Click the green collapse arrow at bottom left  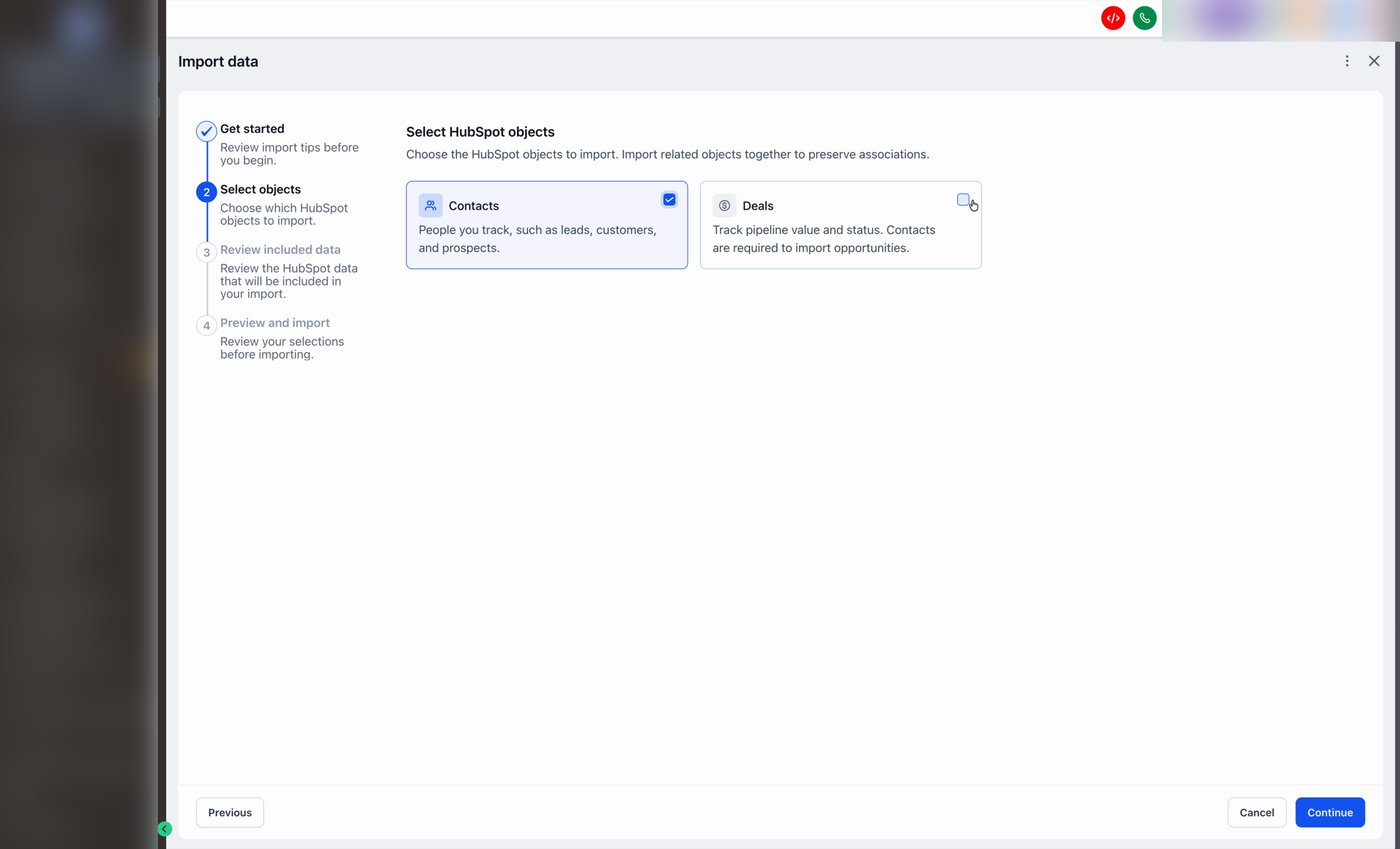165,829
